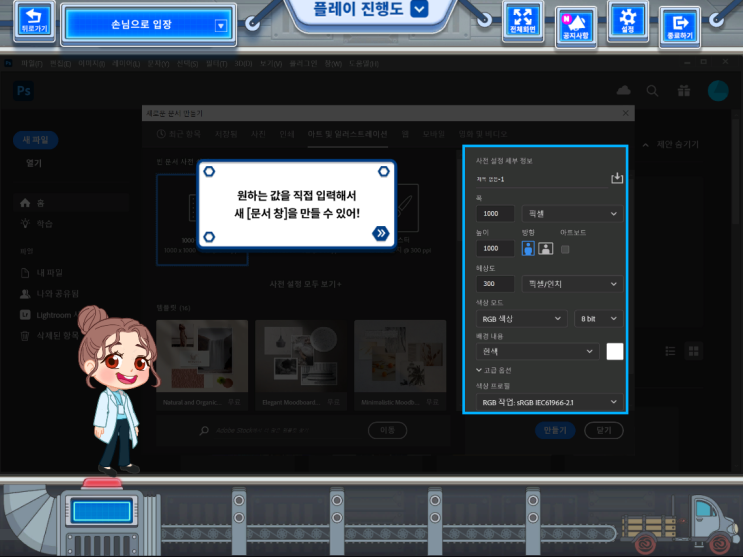
Task: Click the 나와 공유됨 people icon
Action: (25, 294)
